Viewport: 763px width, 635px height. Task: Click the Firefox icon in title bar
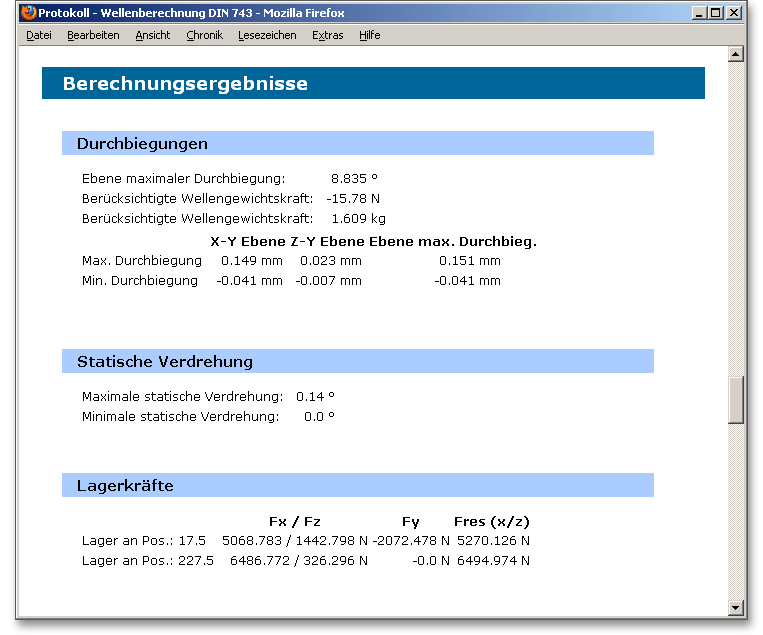click(x=28, y=13)
